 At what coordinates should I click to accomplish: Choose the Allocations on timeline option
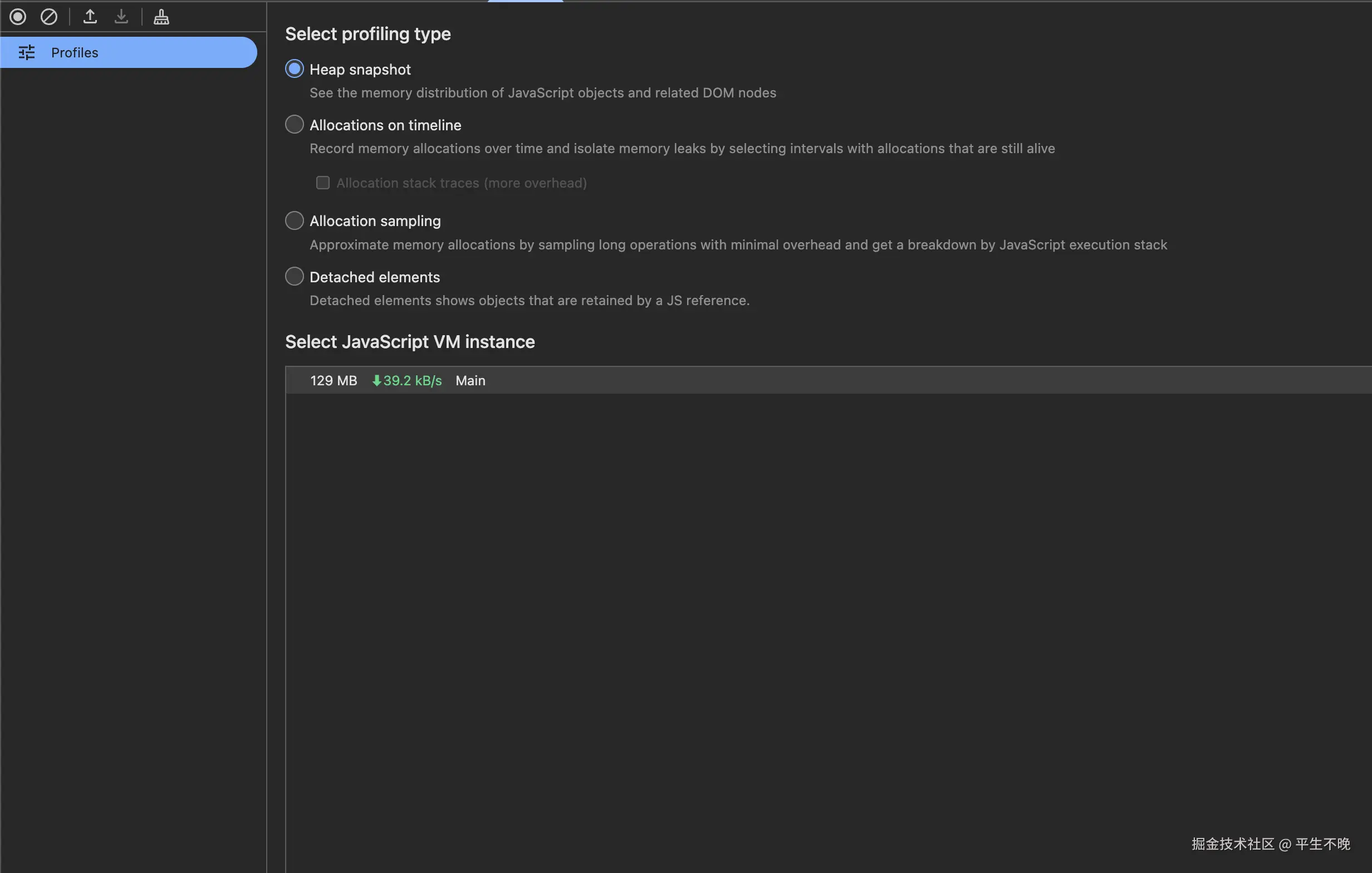295,125
